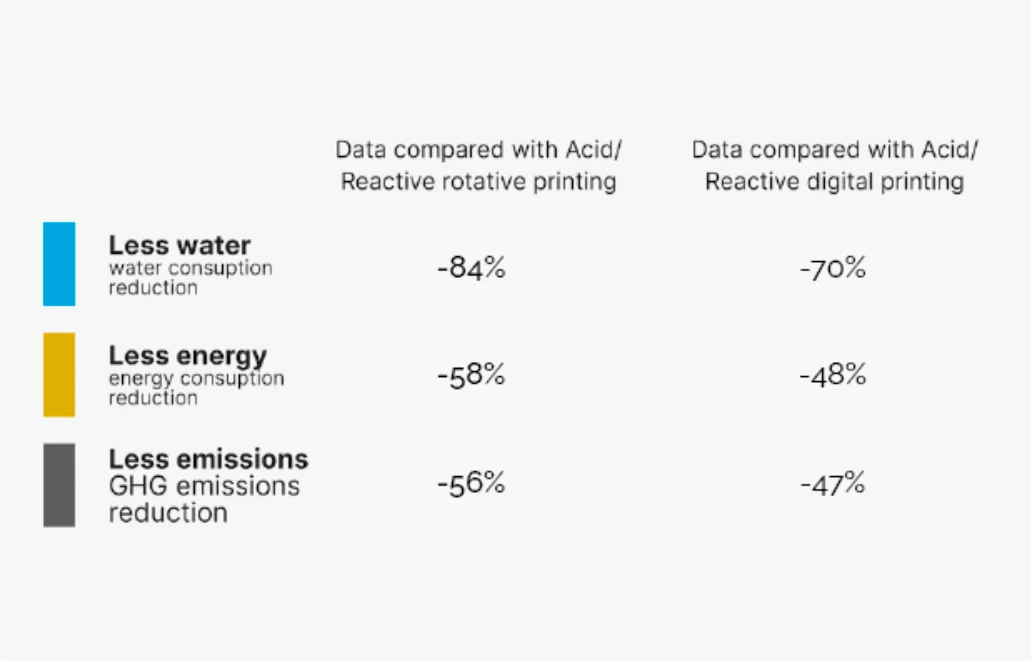Select the 'Less water' heading
Image resolution: width=1031 pixels, height=661 pixels.
click(180, 245)
